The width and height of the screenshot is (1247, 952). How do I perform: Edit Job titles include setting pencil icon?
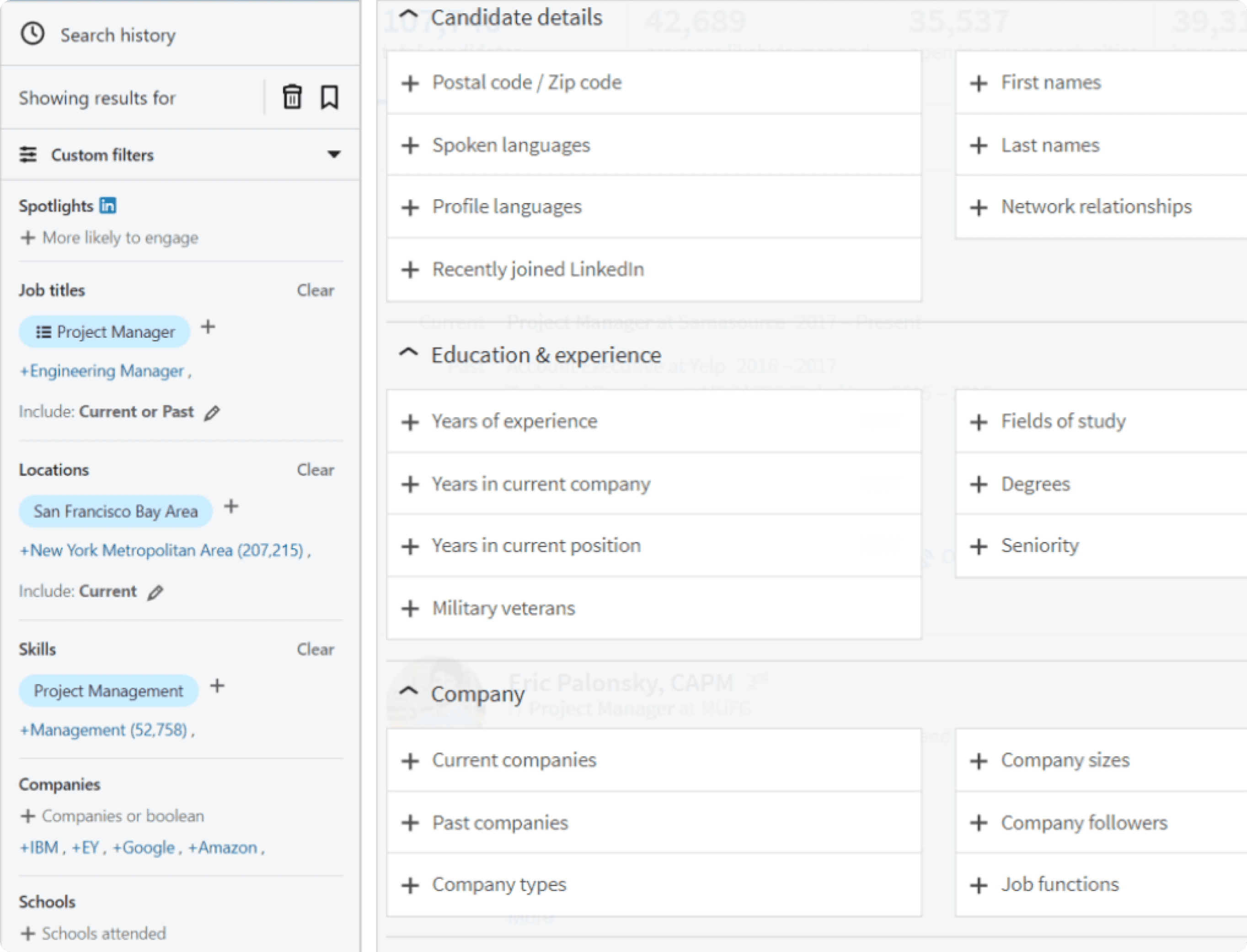coord(212,413)
